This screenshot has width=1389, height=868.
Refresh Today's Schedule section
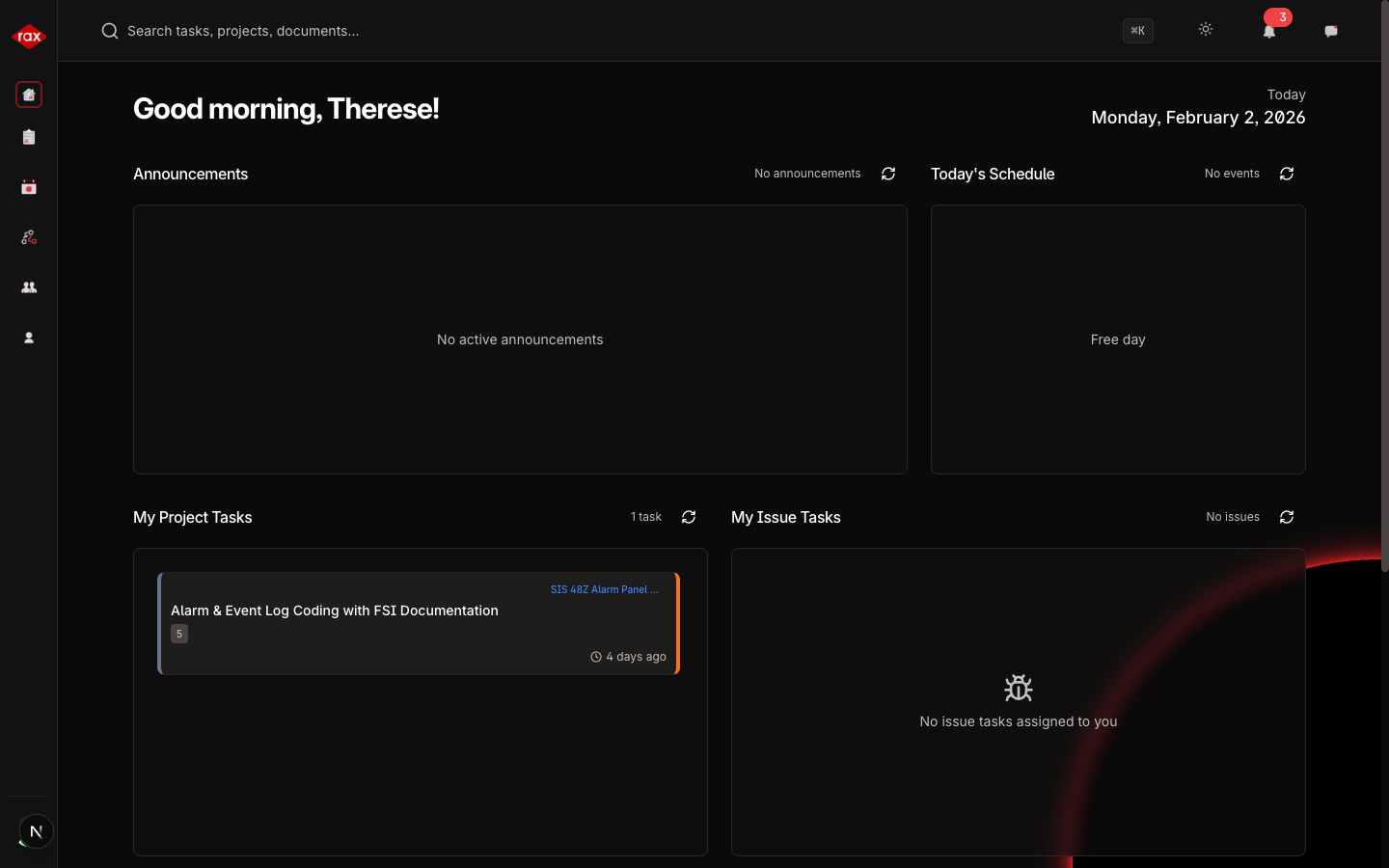pos(1287,174)
